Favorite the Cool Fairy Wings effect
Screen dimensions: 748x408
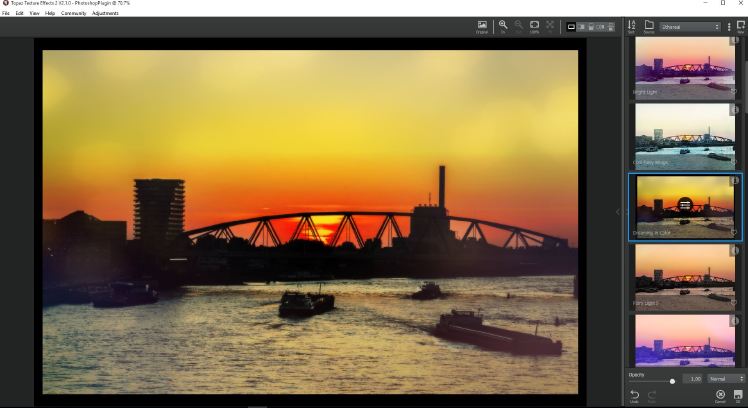click(x=734, y=162)
